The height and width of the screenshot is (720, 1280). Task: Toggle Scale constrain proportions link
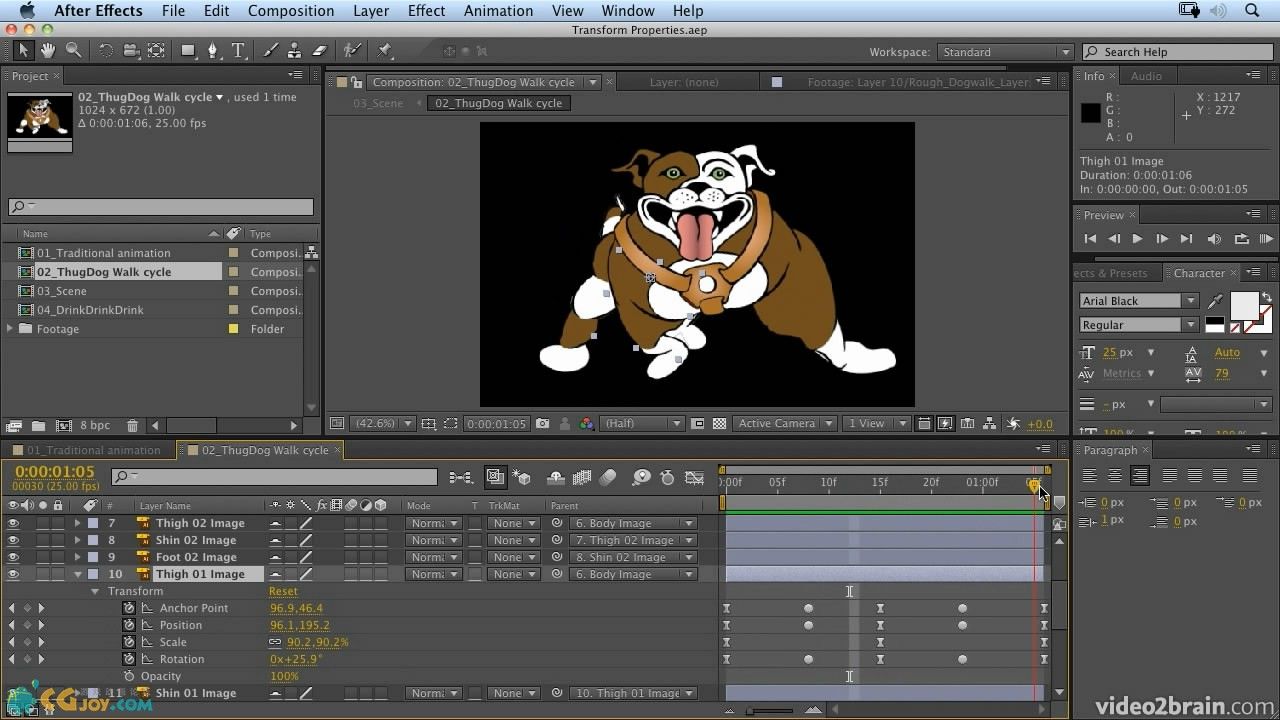pyautogui.click(x=275, y=642)
